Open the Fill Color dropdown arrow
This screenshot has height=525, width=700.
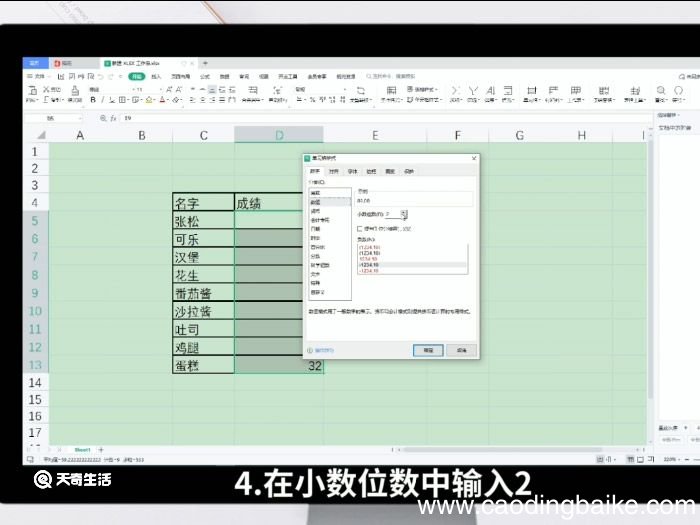(154, 100)
